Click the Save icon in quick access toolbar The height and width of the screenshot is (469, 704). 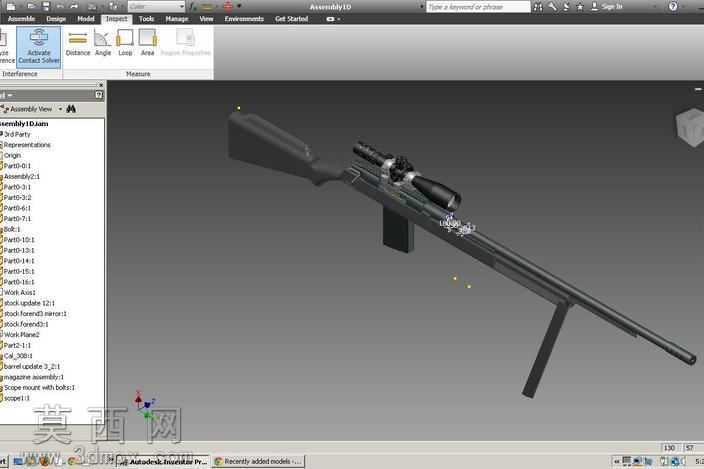coord(46,6)
